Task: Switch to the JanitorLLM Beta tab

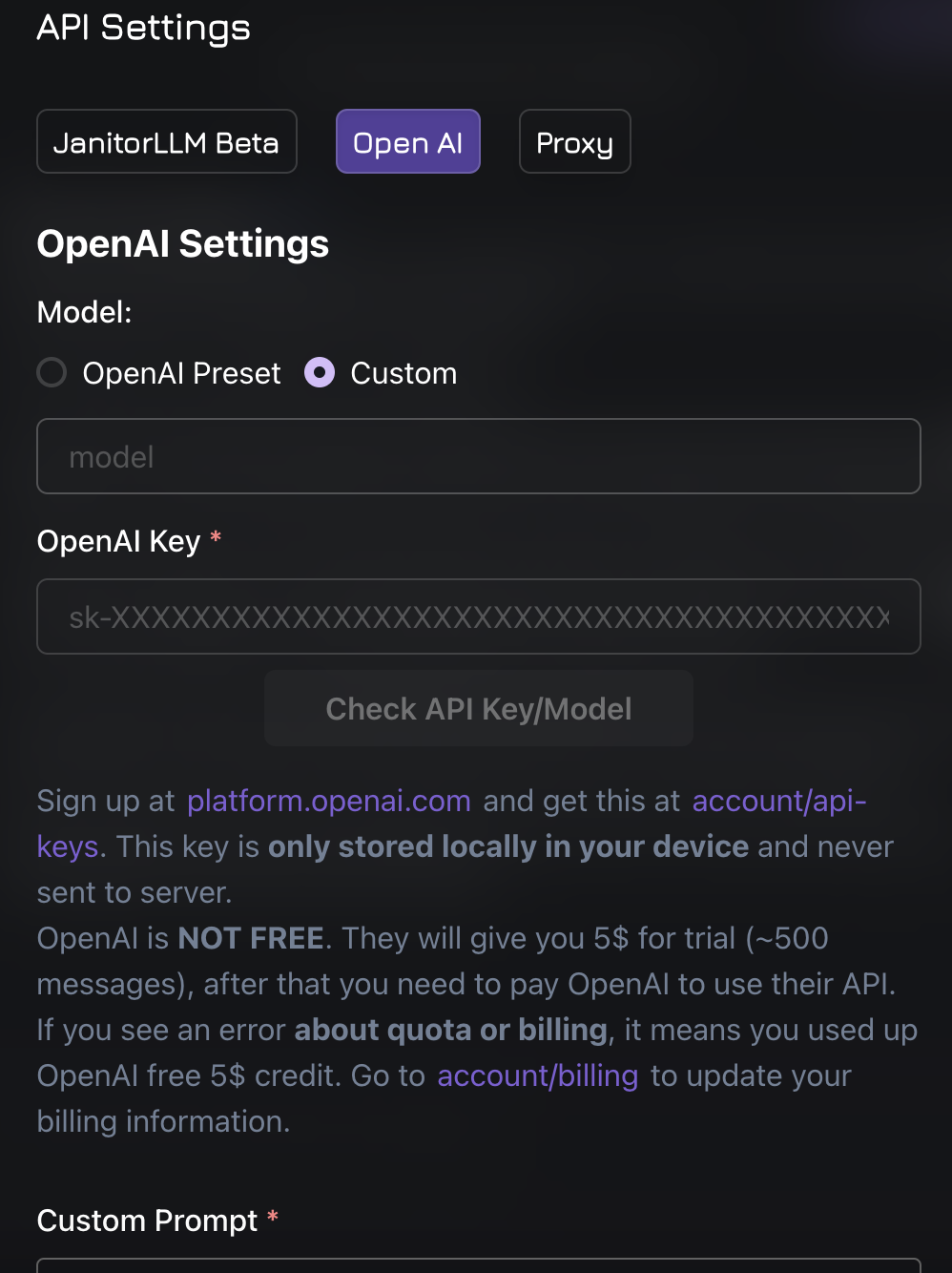Action: point(167,142)
